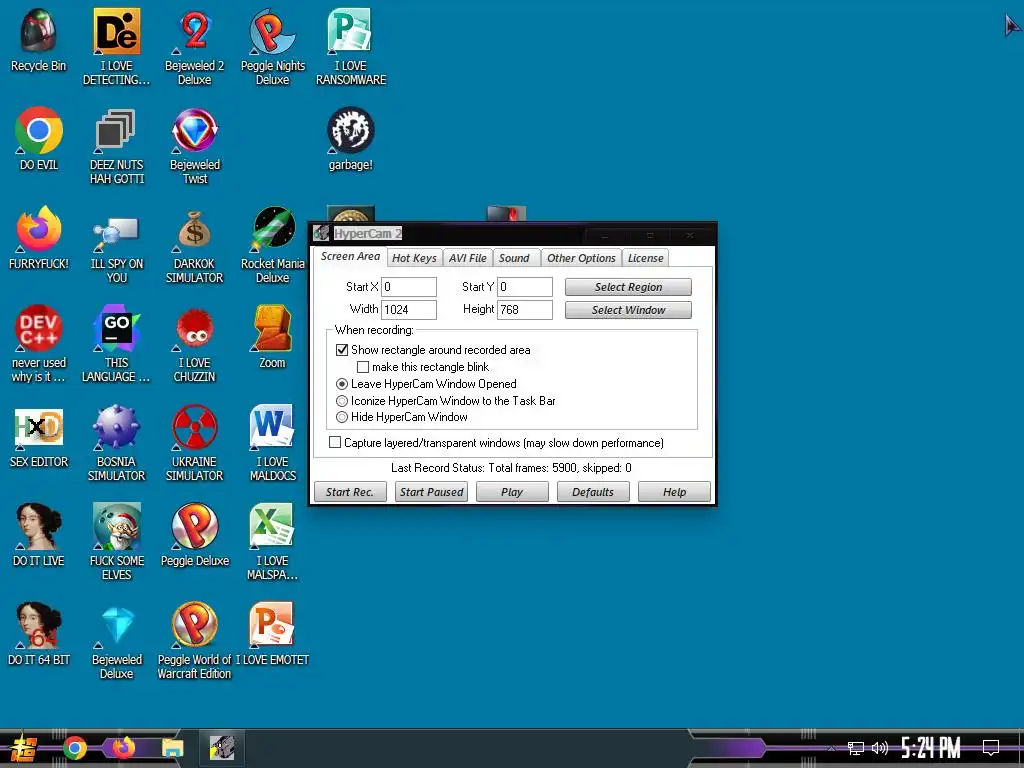1024x768 pixels.
Task: Select Hide HyperCam Window option
Action: click(x=342, y=417)
